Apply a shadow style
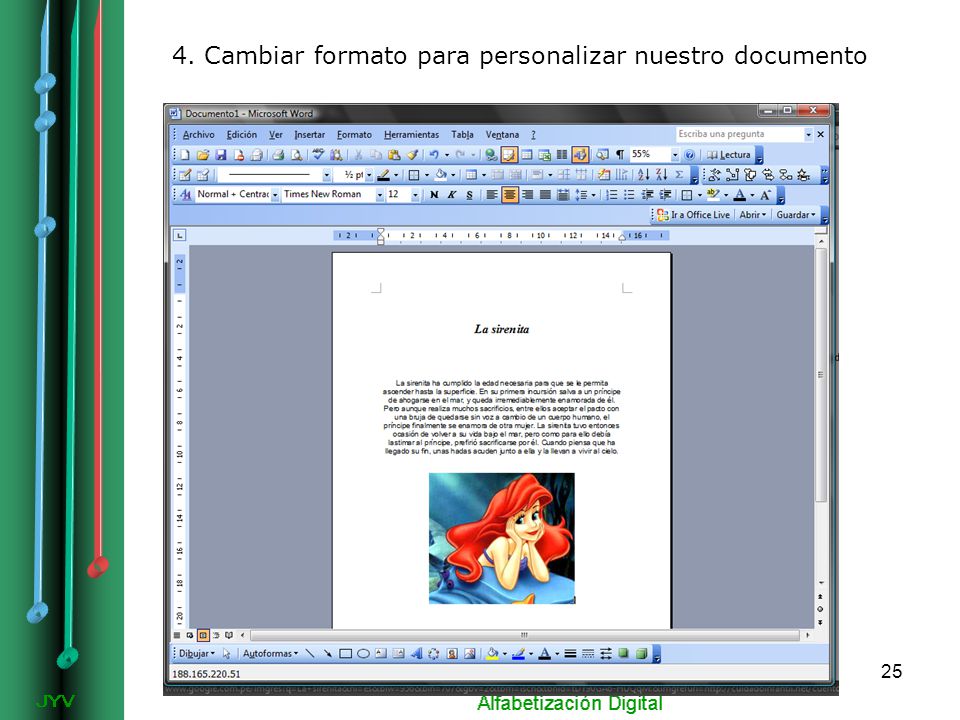The image size is (960, 720). pyautogui.click(x=623, y=654)
